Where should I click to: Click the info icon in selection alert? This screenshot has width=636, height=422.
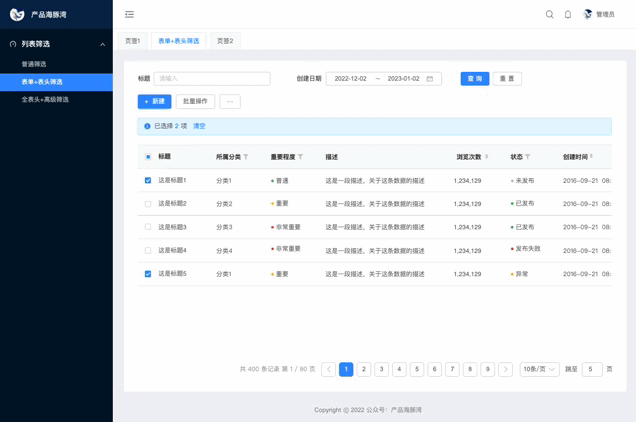[x=147, y=126]
